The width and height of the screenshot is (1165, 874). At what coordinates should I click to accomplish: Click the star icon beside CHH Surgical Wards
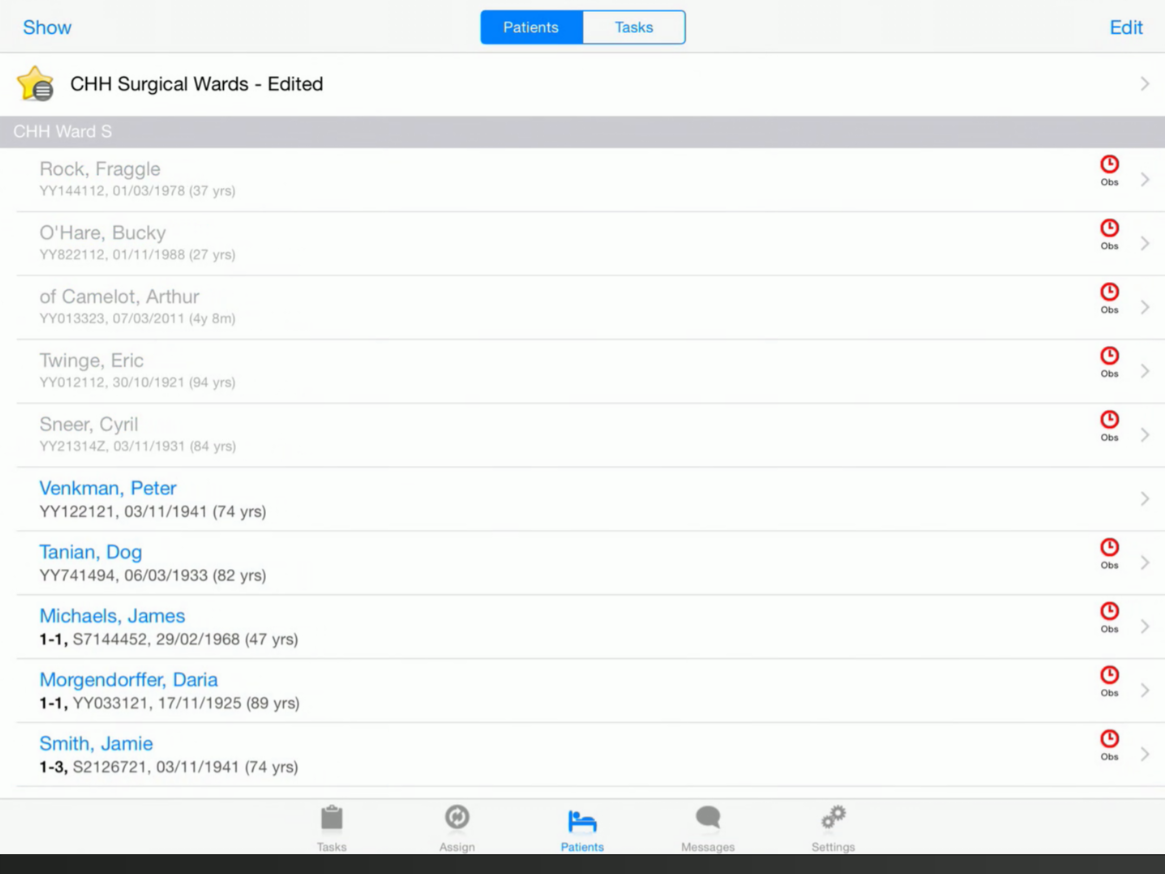35,84
